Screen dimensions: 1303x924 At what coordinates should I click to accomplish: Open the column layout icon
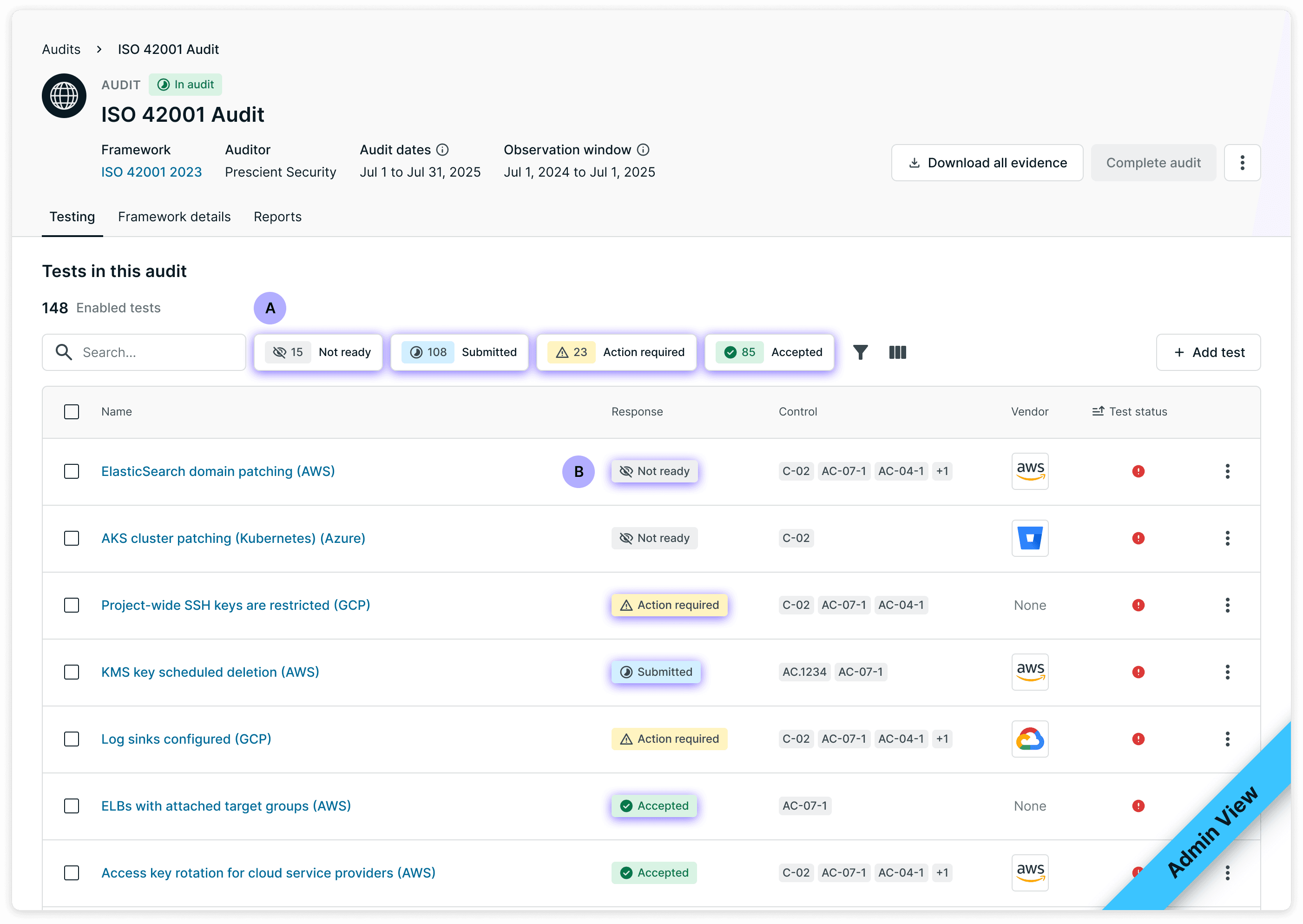897,352
